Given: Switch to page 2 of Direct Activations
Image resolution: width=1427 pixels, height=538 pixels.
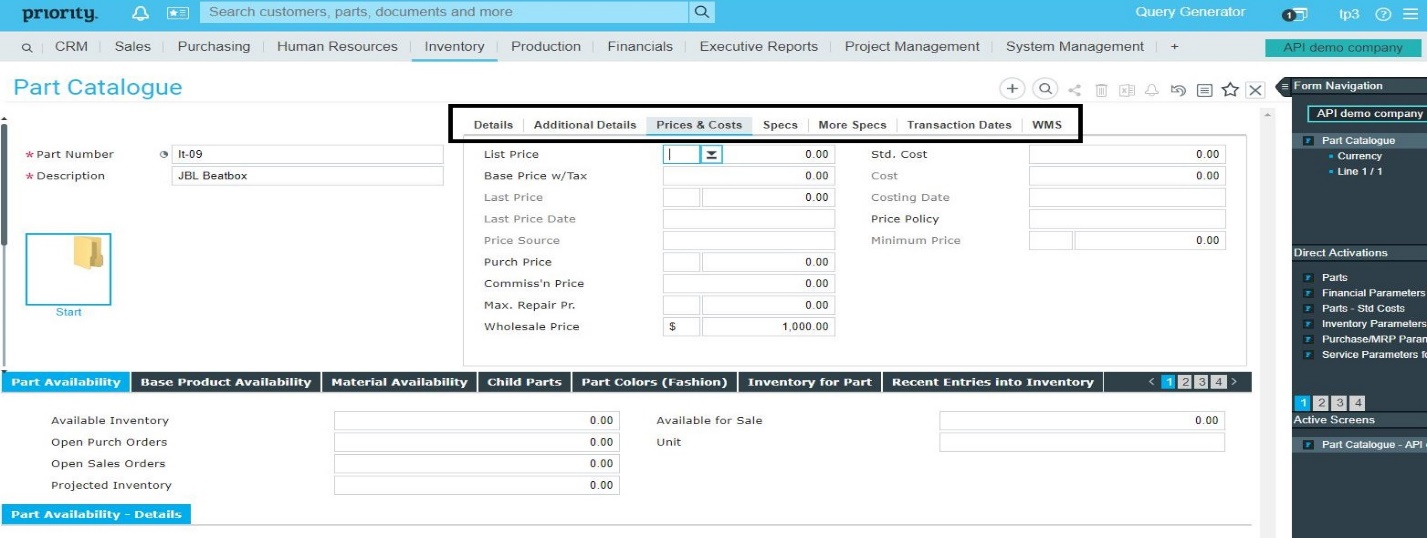Looking at the screenshot, I should 1321,403.
